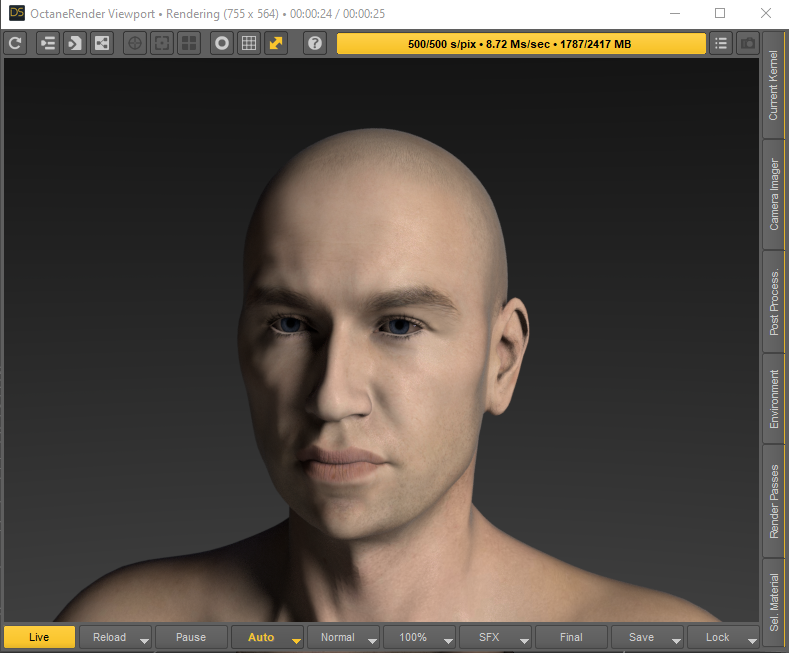
Task: Open the indented list toolbar icon
Action: [48, 43]
